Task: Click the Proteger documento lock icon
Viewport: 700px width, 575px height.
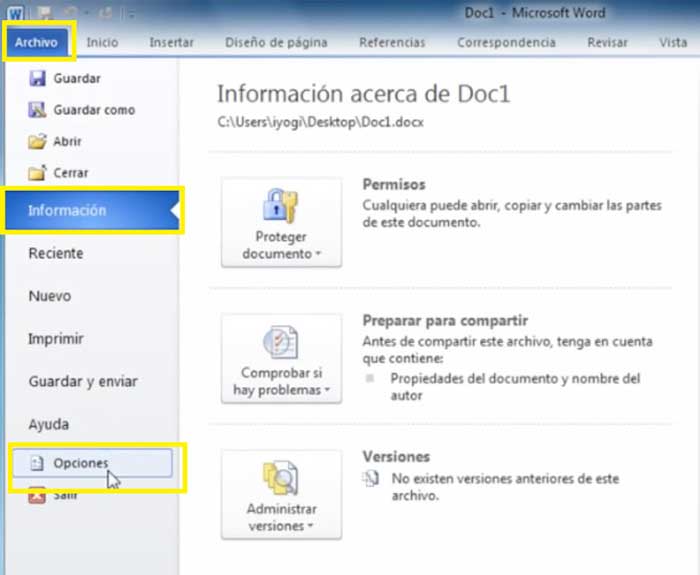Action: coord(280,206)
